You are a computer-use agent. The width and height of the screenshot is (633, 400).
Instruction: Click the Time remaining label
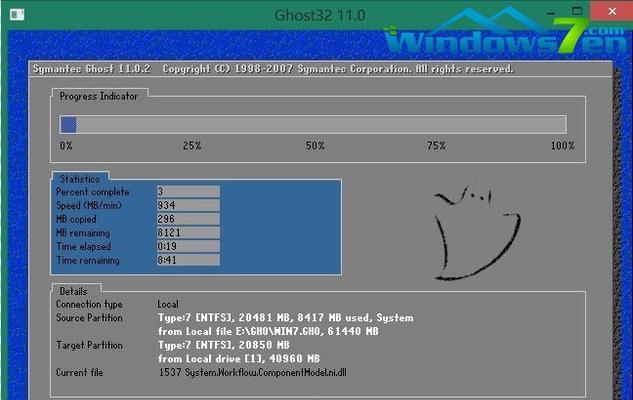coord(88,260)
